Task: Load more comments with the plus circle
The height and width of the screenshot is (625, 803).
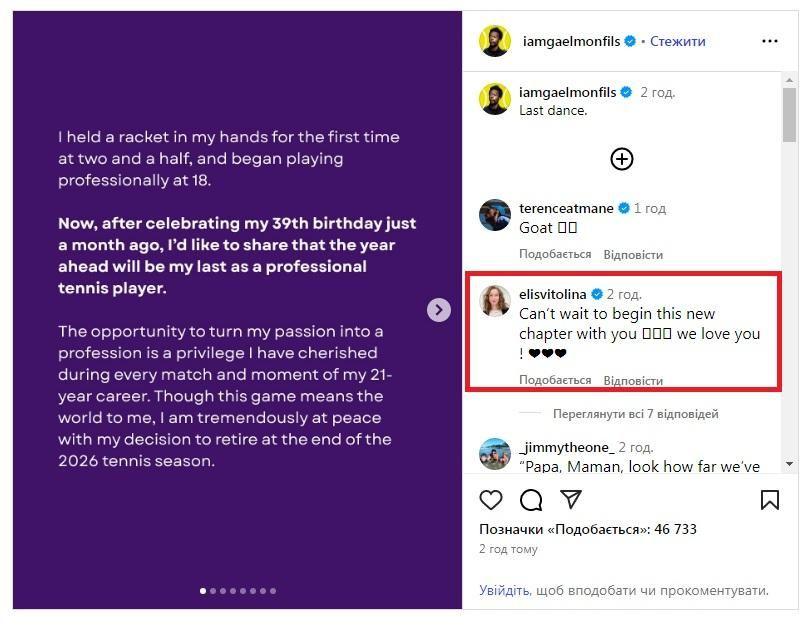Action: [x=622, y=159]
